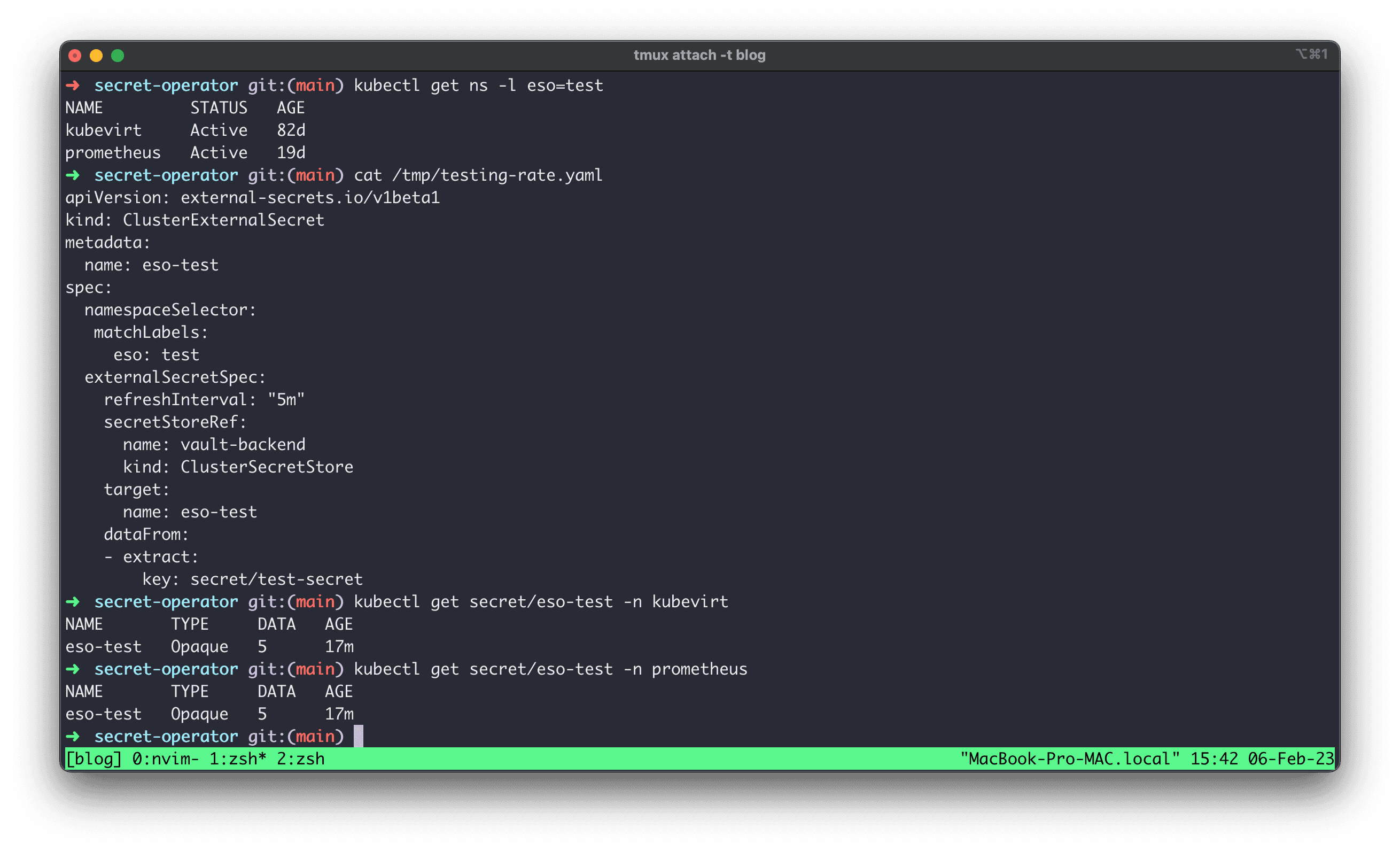The image size is (1400, 851).
Task: Click the 'ClusterExternalSecret' kind value
Action: click(x=223, y=220)
